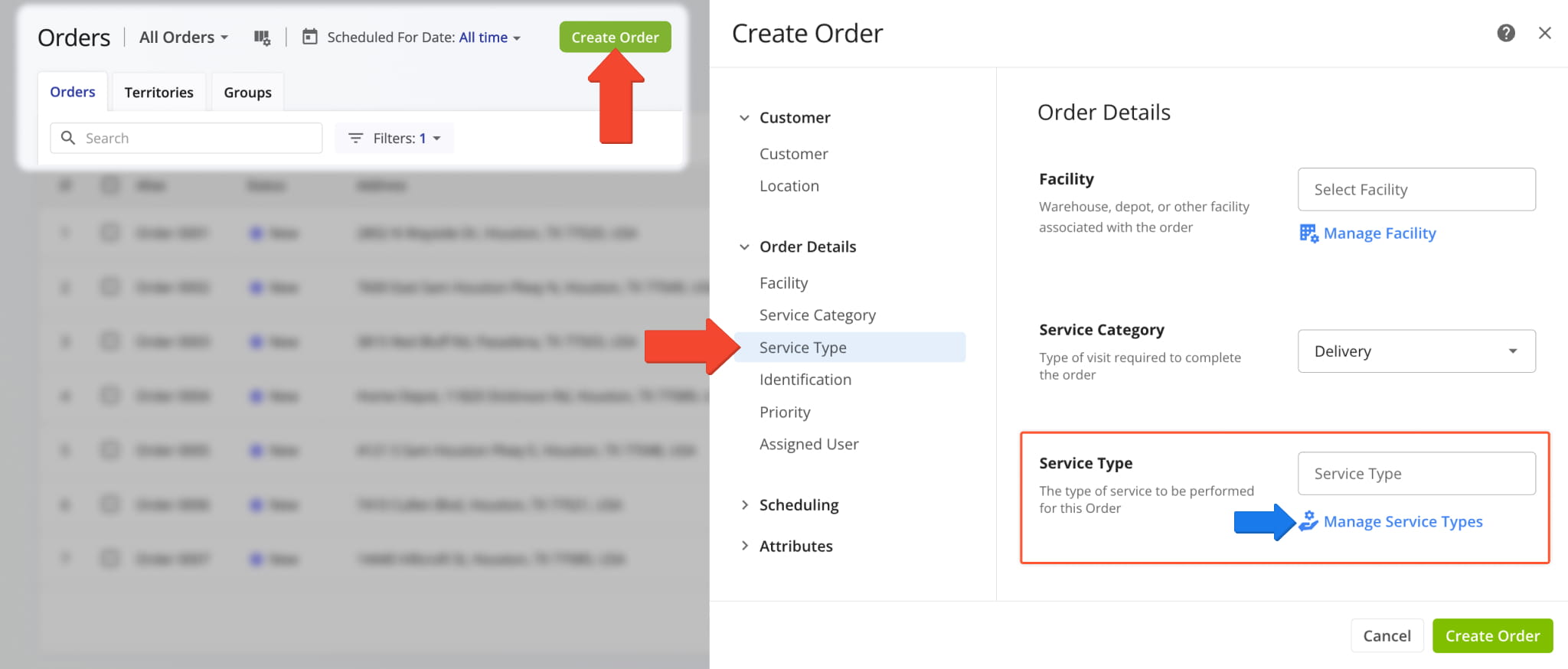Click the column settings grid icon

262,38
